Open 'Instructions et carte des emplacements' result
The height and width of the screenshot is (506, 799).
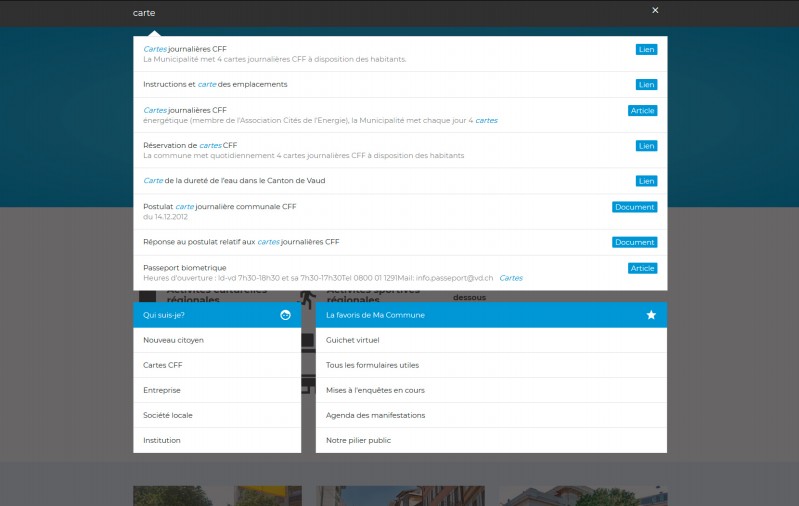215,84
